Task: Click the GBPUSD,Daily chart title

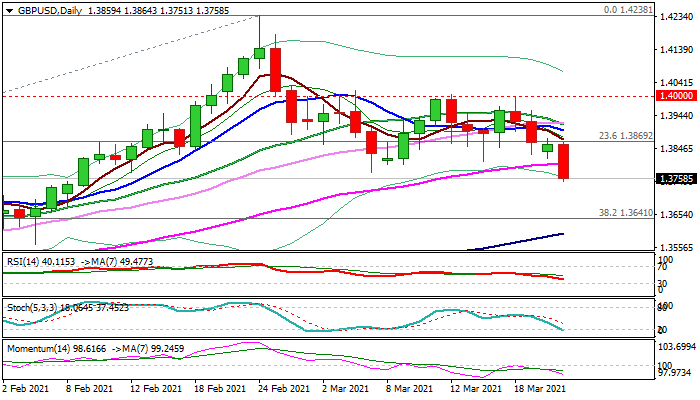Action: (40, 7)
